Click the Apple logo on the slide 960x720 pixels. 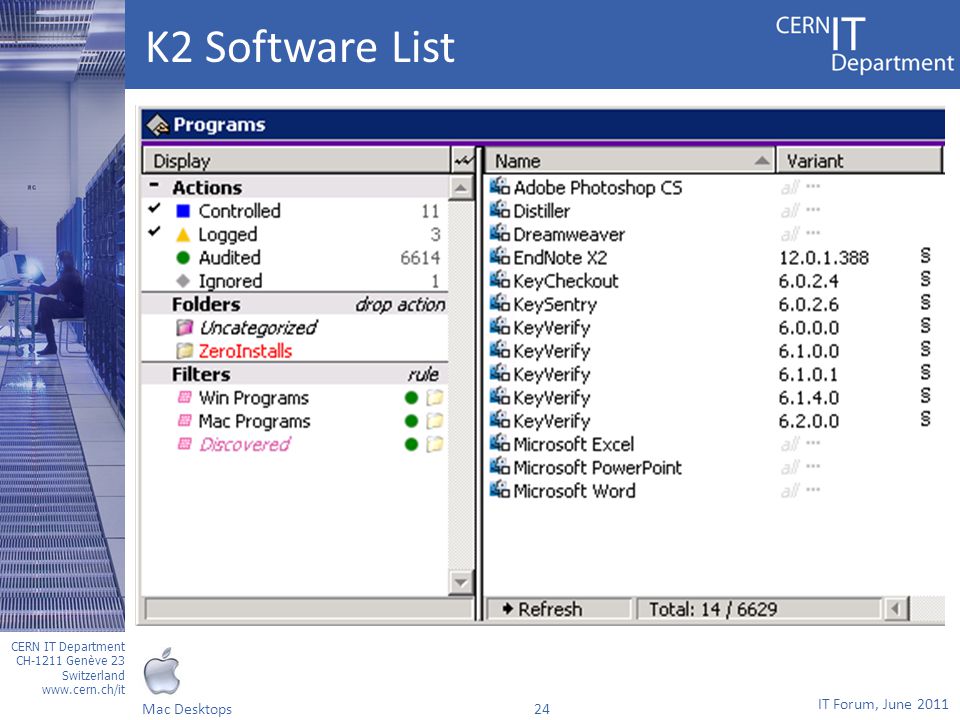(162, 672)
